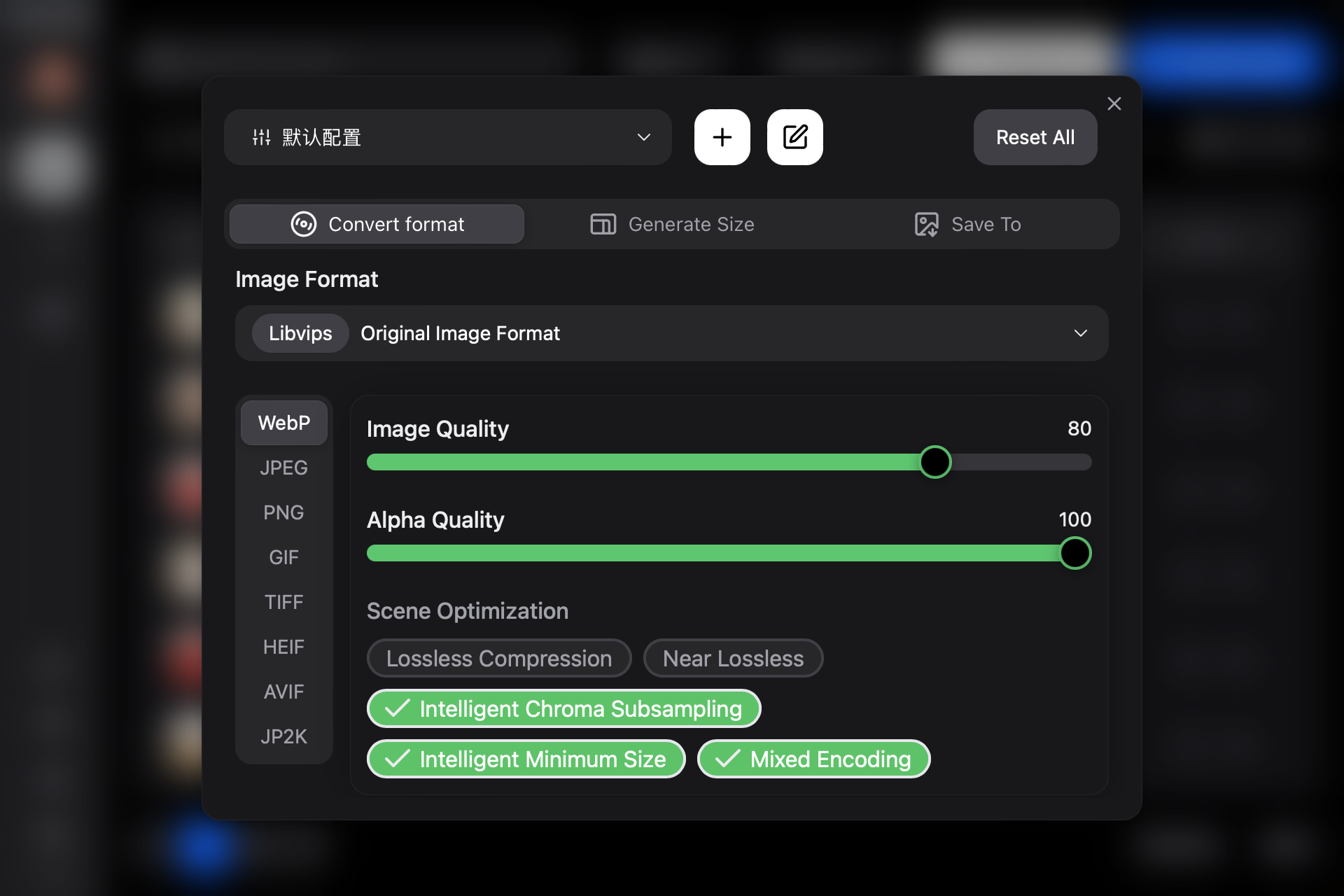This screenshot has width=1344, height=896.
Task: Expand the Original Image Format dropdown
Action: 1080,333
